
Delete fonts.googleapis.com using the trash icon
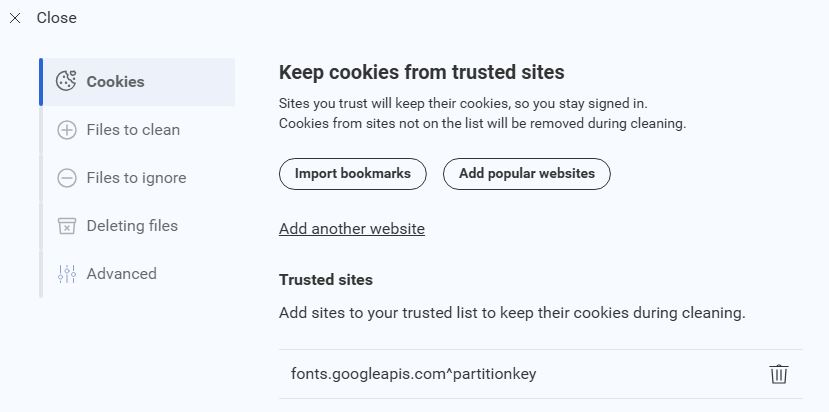779,374
